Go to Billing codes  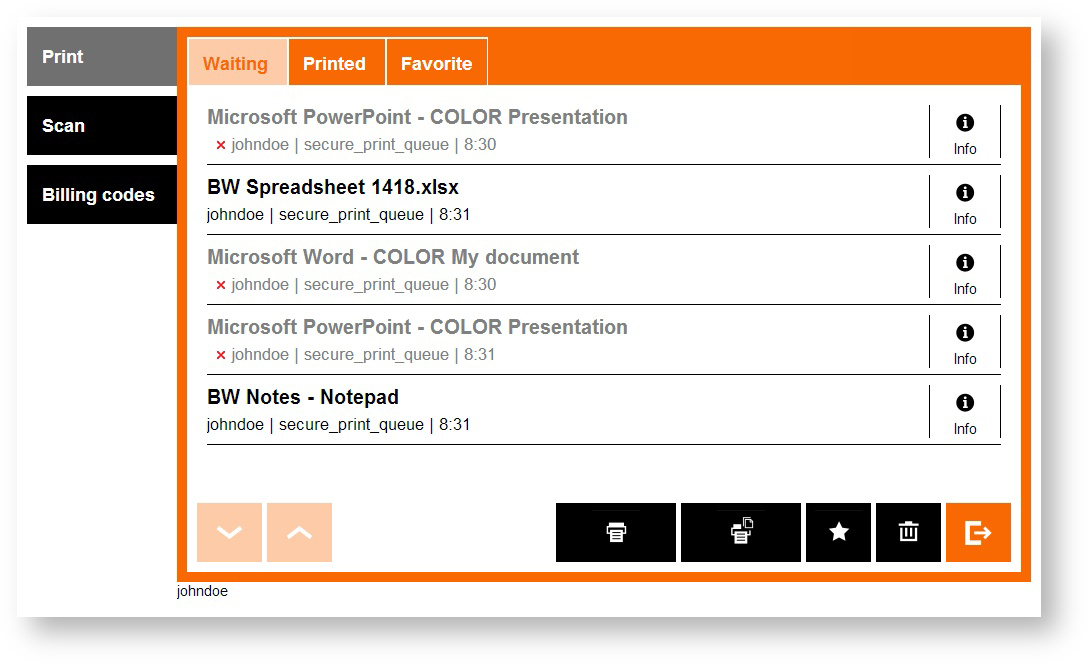[x=101, y=195]
